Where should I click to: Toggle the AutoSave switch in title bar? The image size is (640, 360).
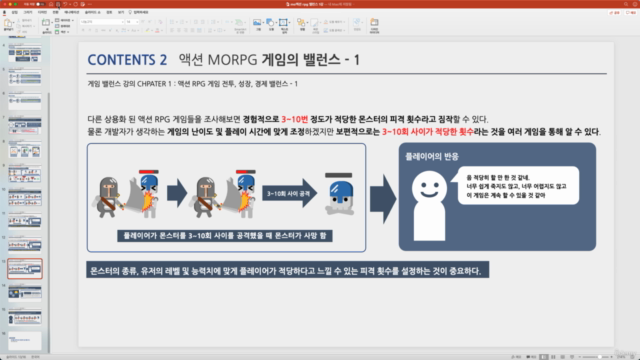pos(40,4)
